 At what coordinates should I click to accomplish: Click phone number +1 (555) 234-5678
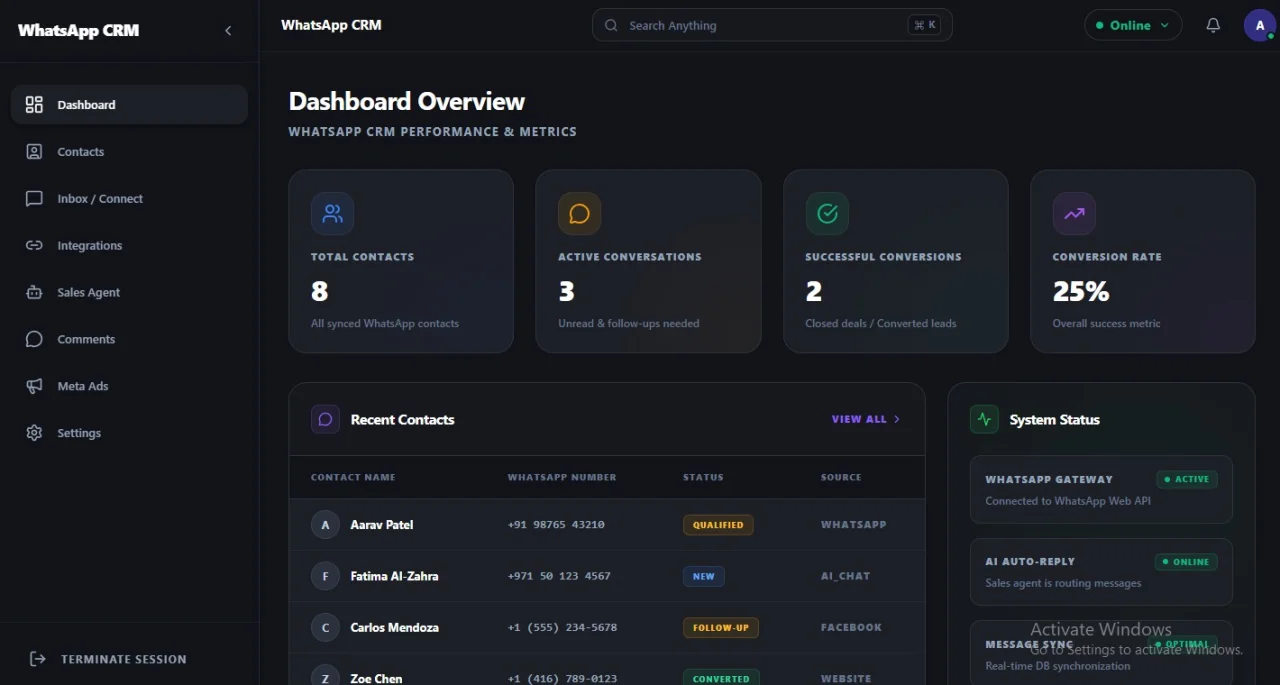562,627
